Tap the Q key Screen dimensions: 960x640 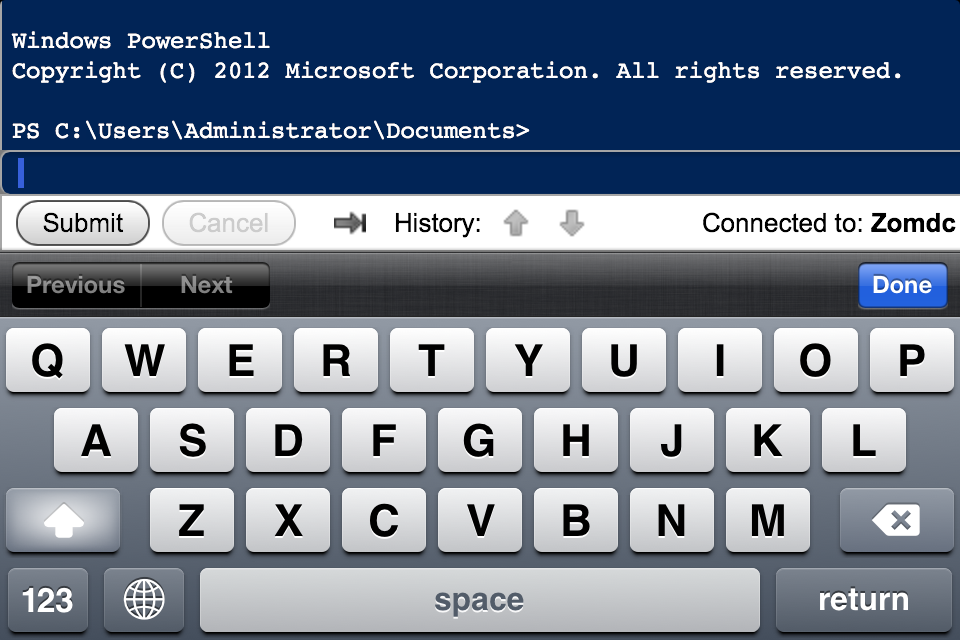(x=48, y=360)
